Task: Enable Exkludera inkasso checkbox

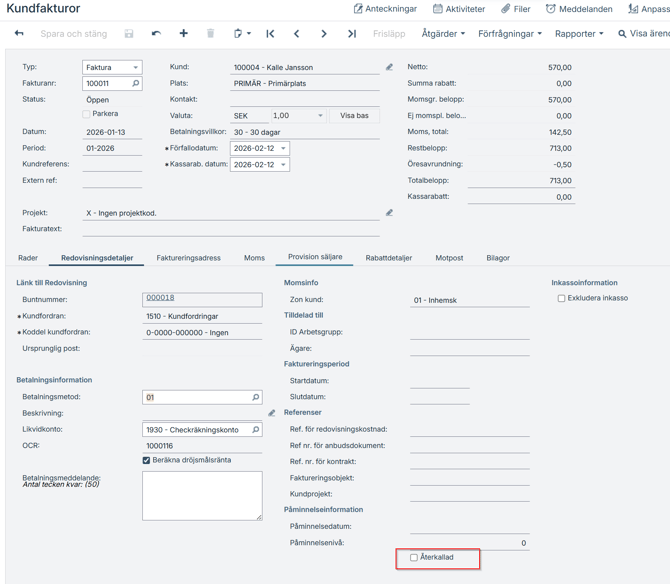Action: click(x=561, y=298)
